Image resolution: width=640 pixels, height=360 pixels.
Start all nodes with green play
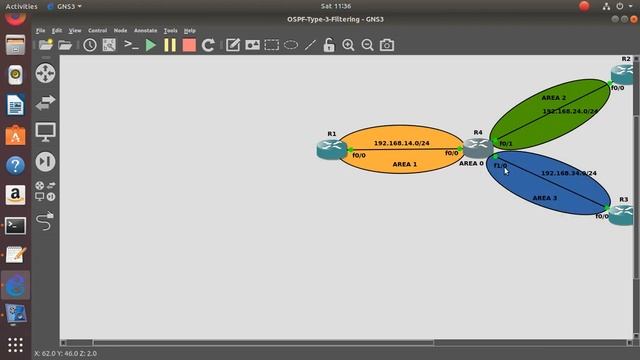point(151,45)
